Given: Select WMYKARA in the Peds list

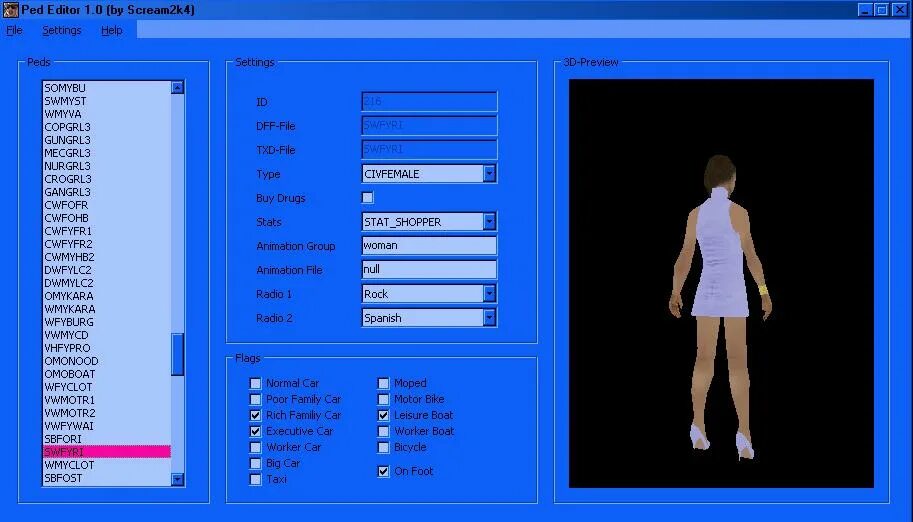Looking at the screenshot, I should click(107, 309).
